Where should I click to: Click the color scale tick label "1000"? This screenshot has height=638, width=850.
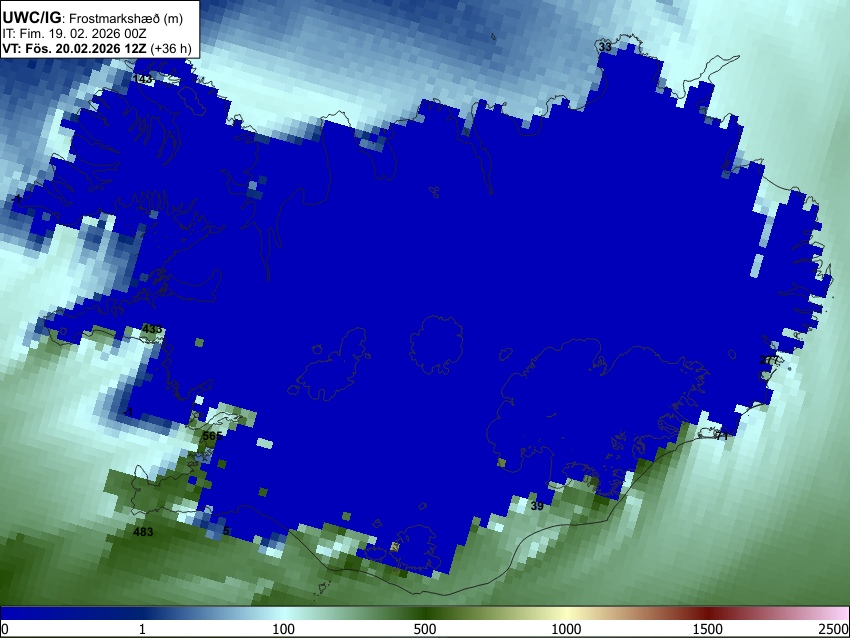pyautogui.click(x=566, y=629)
